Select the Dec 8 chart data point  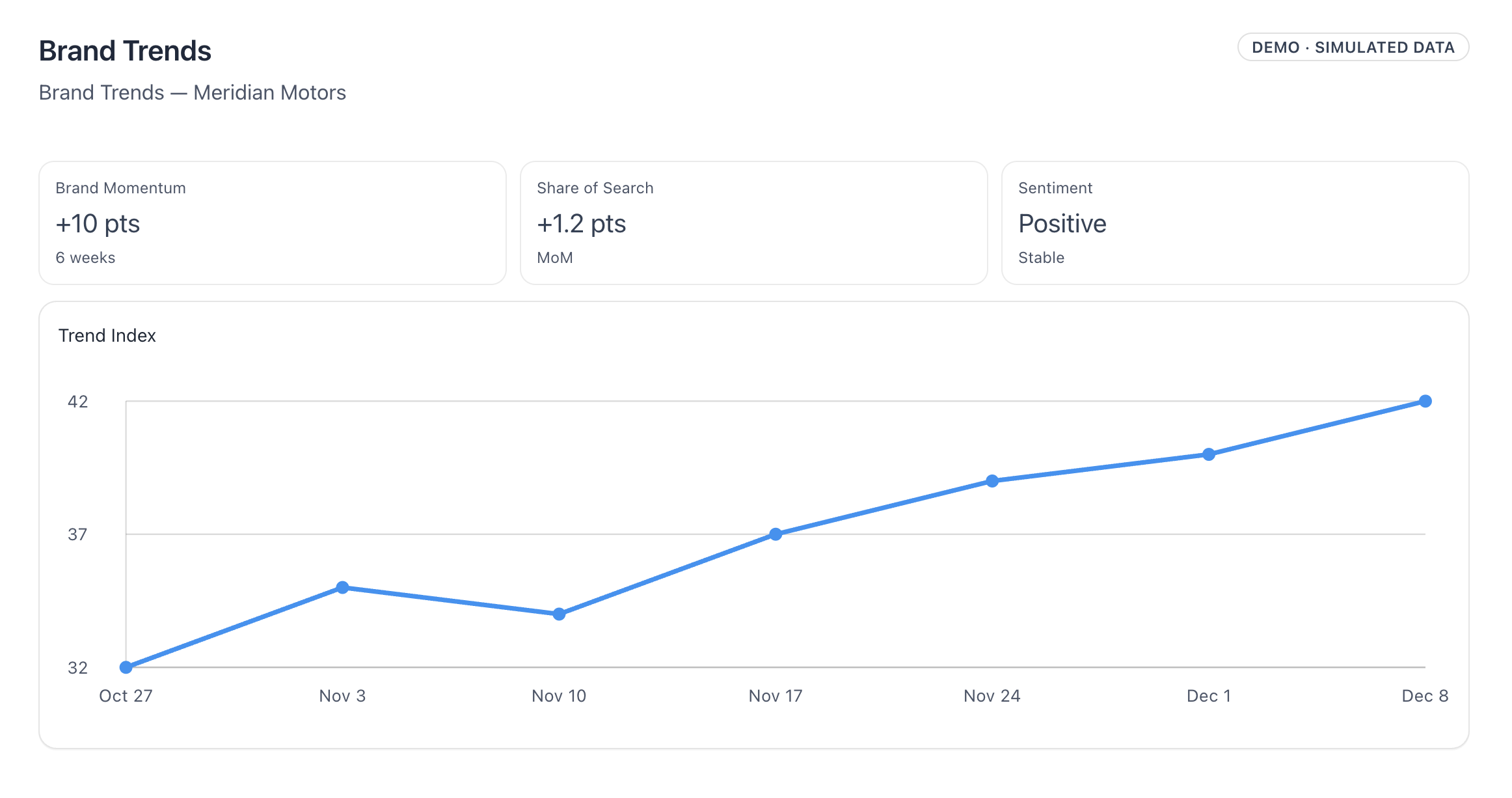point(1425,401)
